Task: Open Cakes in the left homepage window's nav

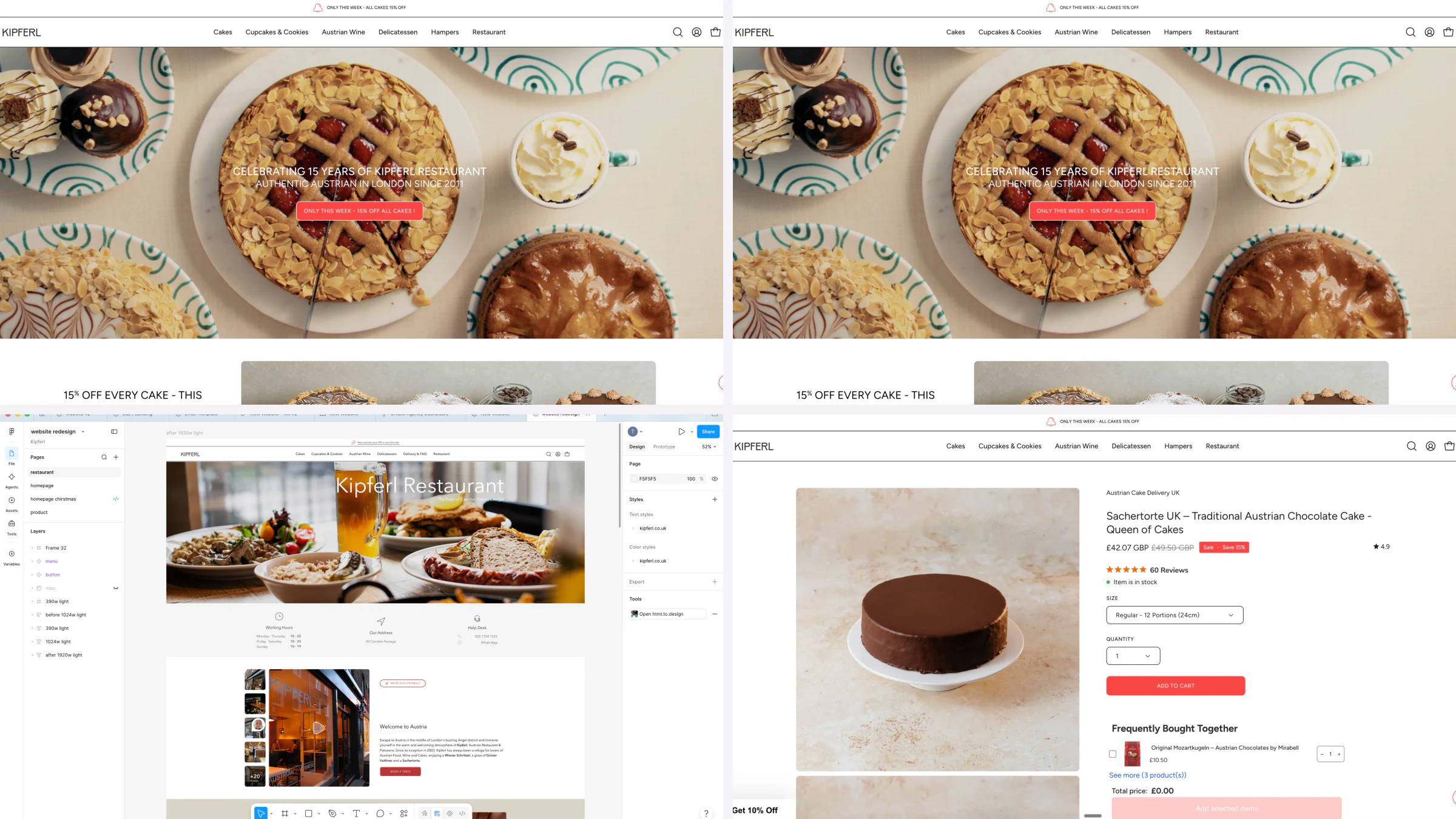Action: 223,32
